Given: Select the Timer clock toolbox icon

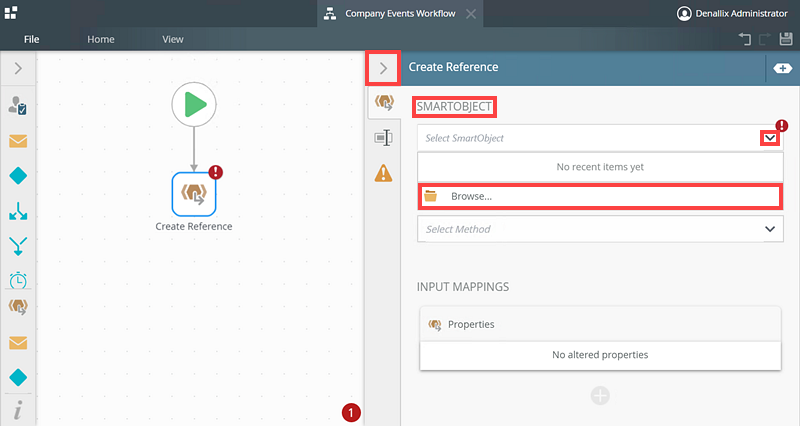Looking at the screenshot, I should coord(18,280).
